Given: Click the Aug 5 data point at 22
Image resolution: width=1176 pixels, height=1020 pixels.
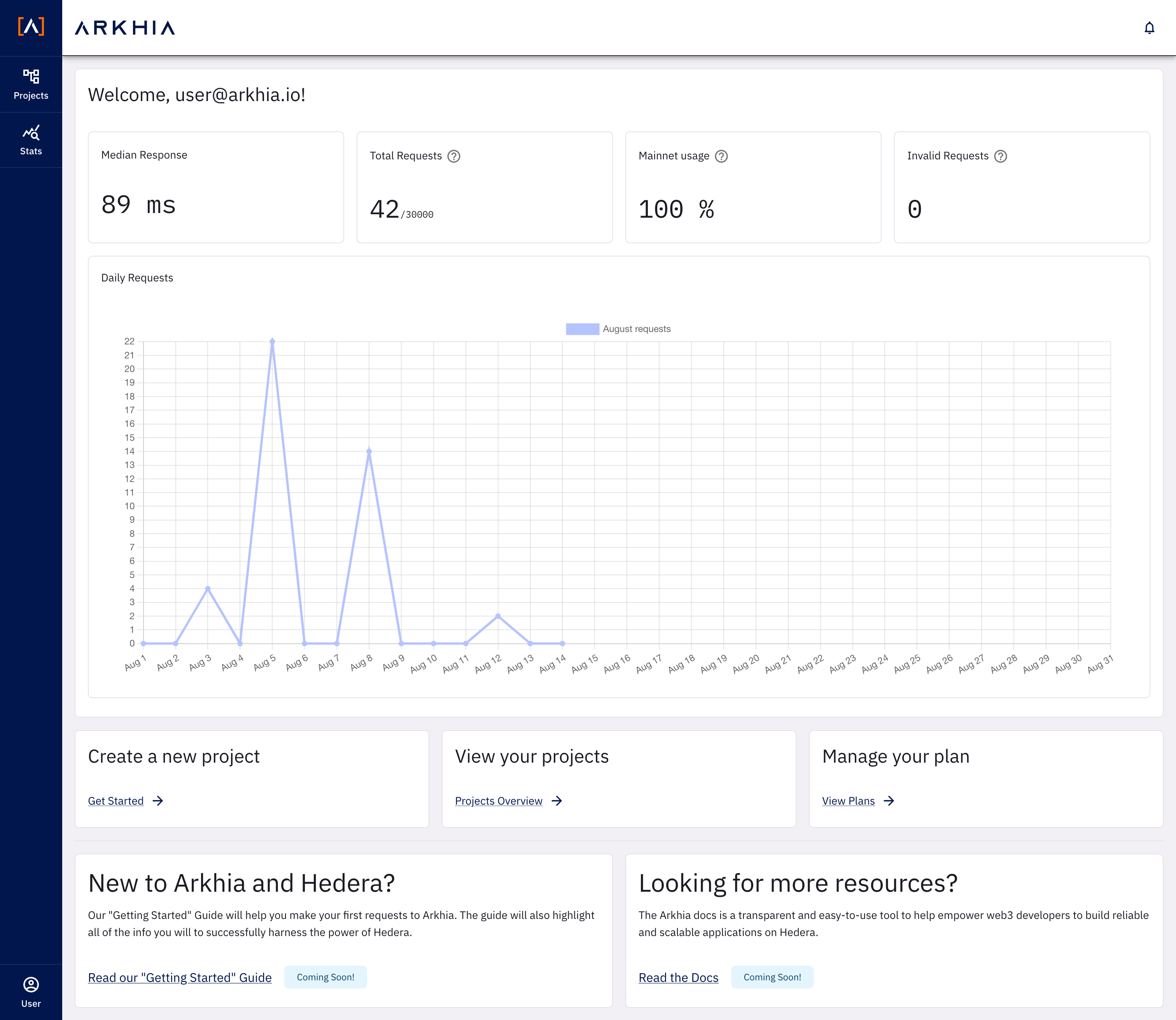Looking at the screenshot, I should [x=272, y=342].
